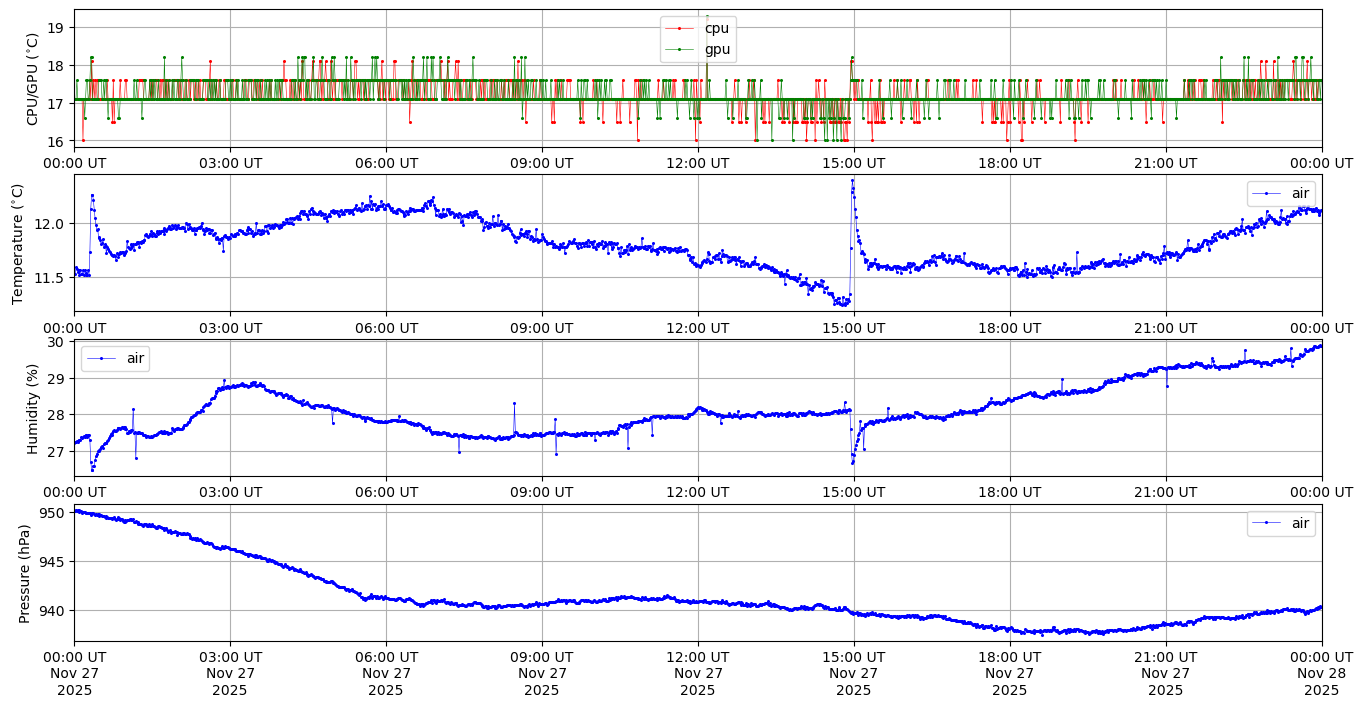
Task: Click the 19 tick on CPU/GPU axis
Action: (x=58, y=28)
